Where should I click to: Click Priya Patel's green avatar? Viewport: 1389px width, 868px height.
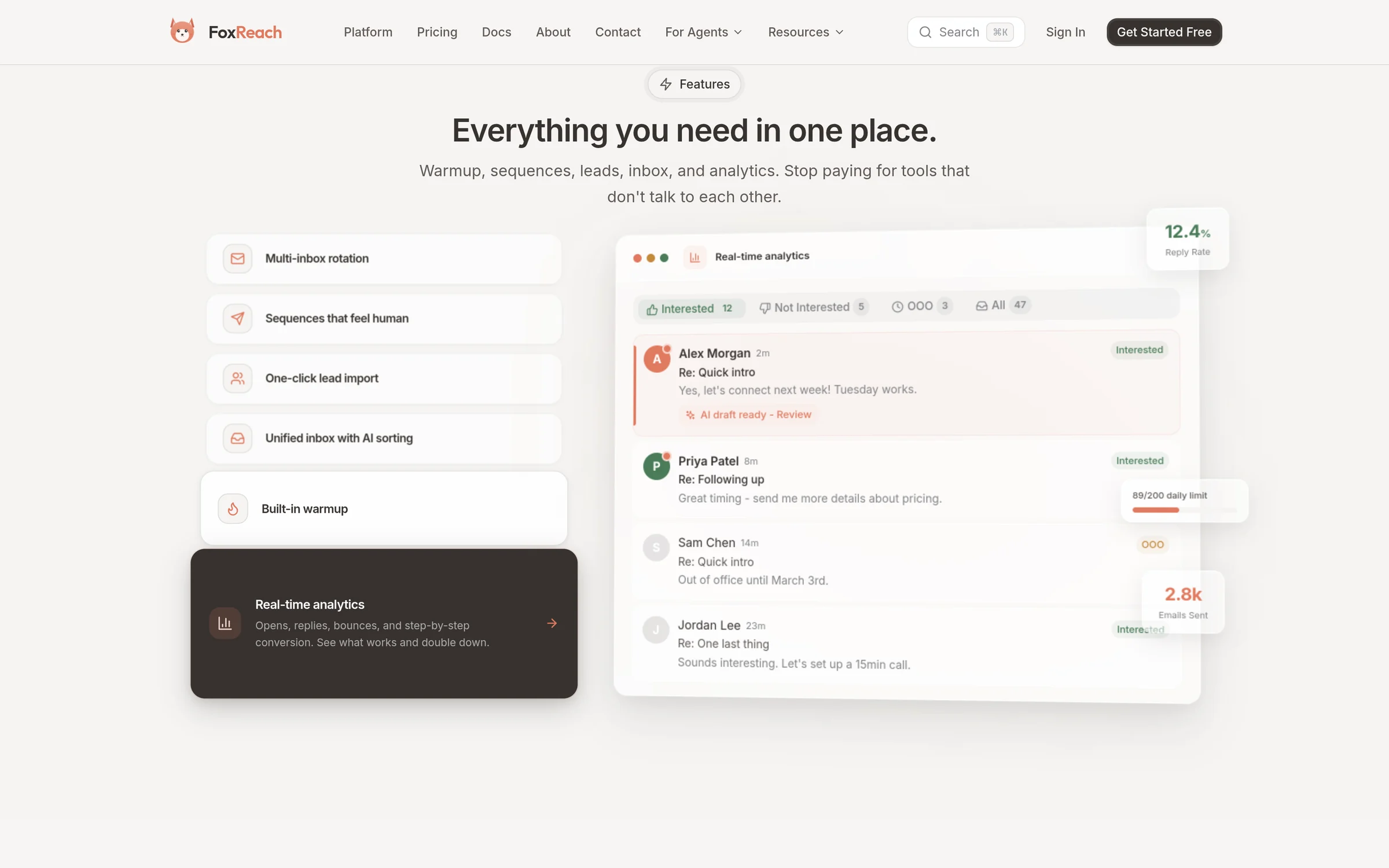tap(656, 466)
